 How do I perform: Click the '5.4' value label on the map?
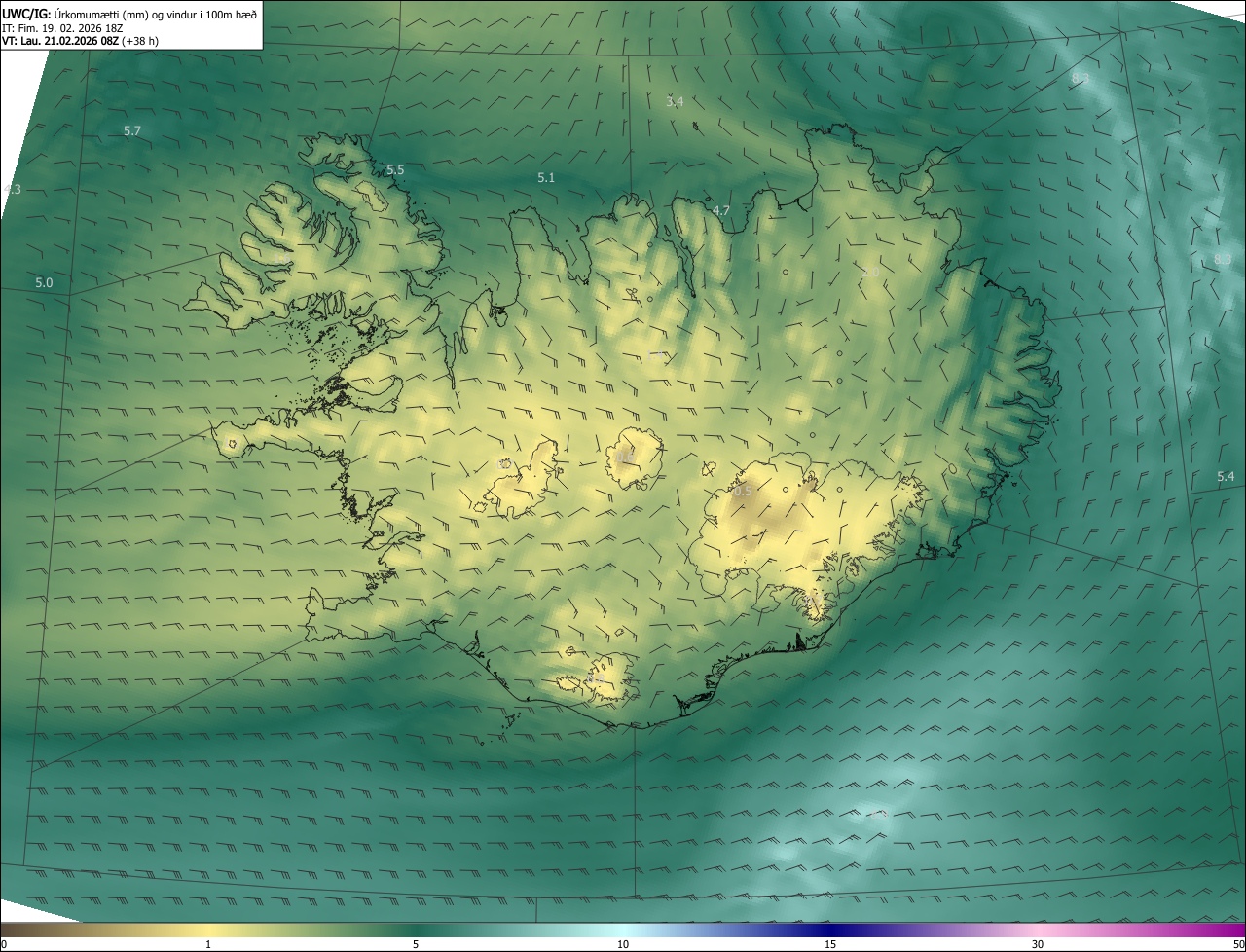[x=1226, y=476]
